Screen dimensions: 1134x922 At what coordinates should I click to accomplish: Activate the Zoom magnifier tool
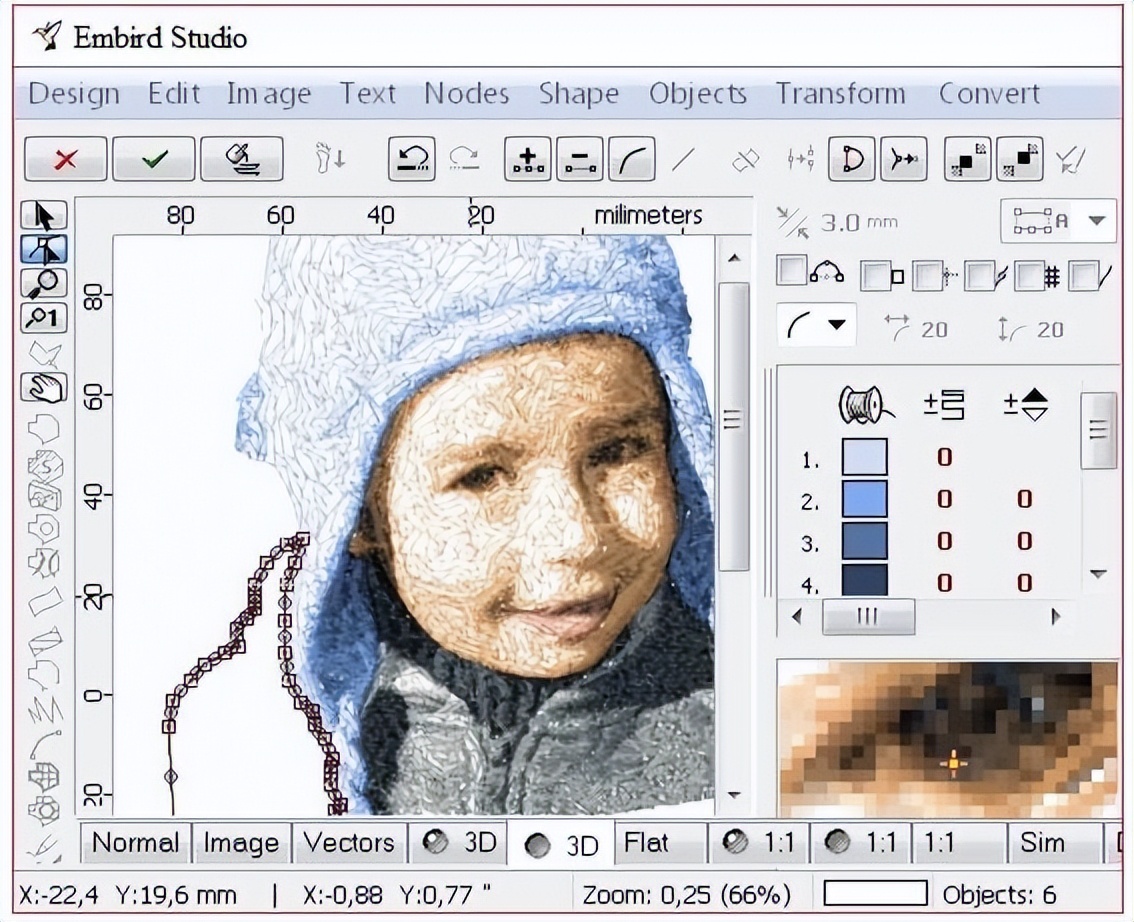coord(42,283)
